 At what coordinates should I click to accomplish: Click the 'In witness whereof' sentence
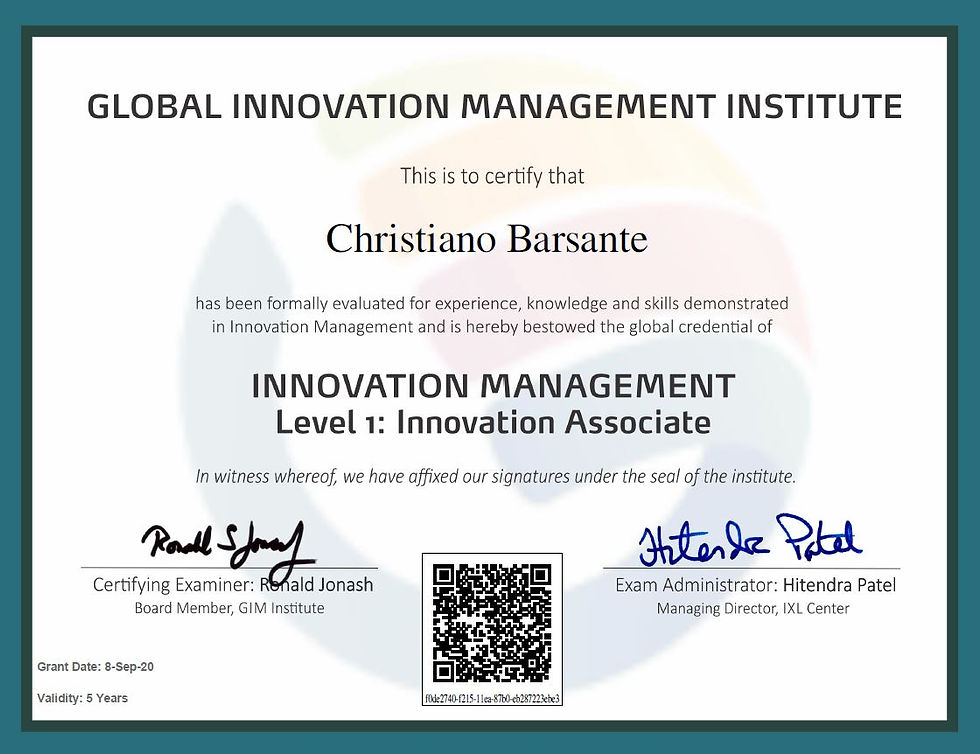click(x=495, y=476)
